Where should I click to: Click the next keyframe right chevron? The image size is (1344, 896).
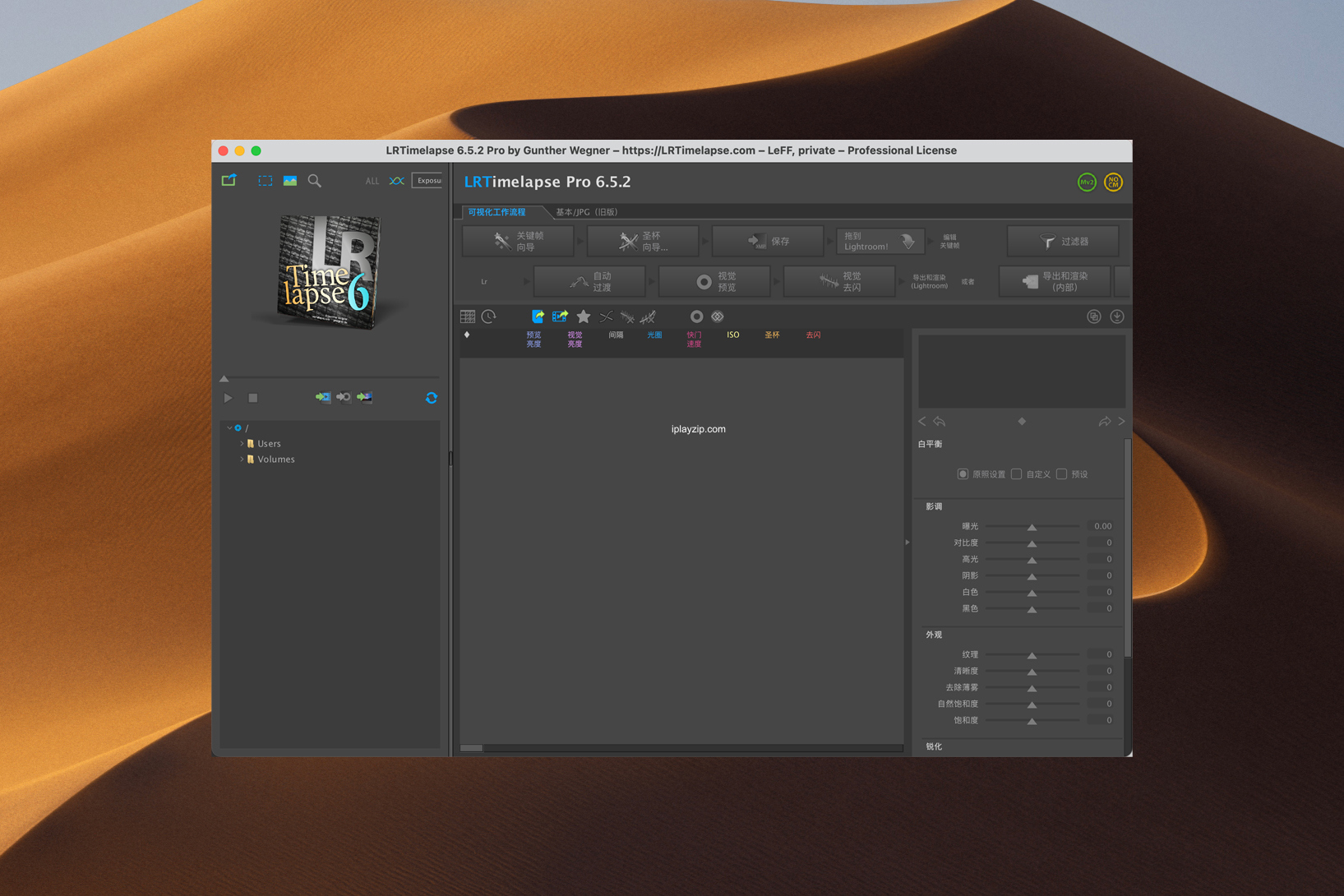1121,421
